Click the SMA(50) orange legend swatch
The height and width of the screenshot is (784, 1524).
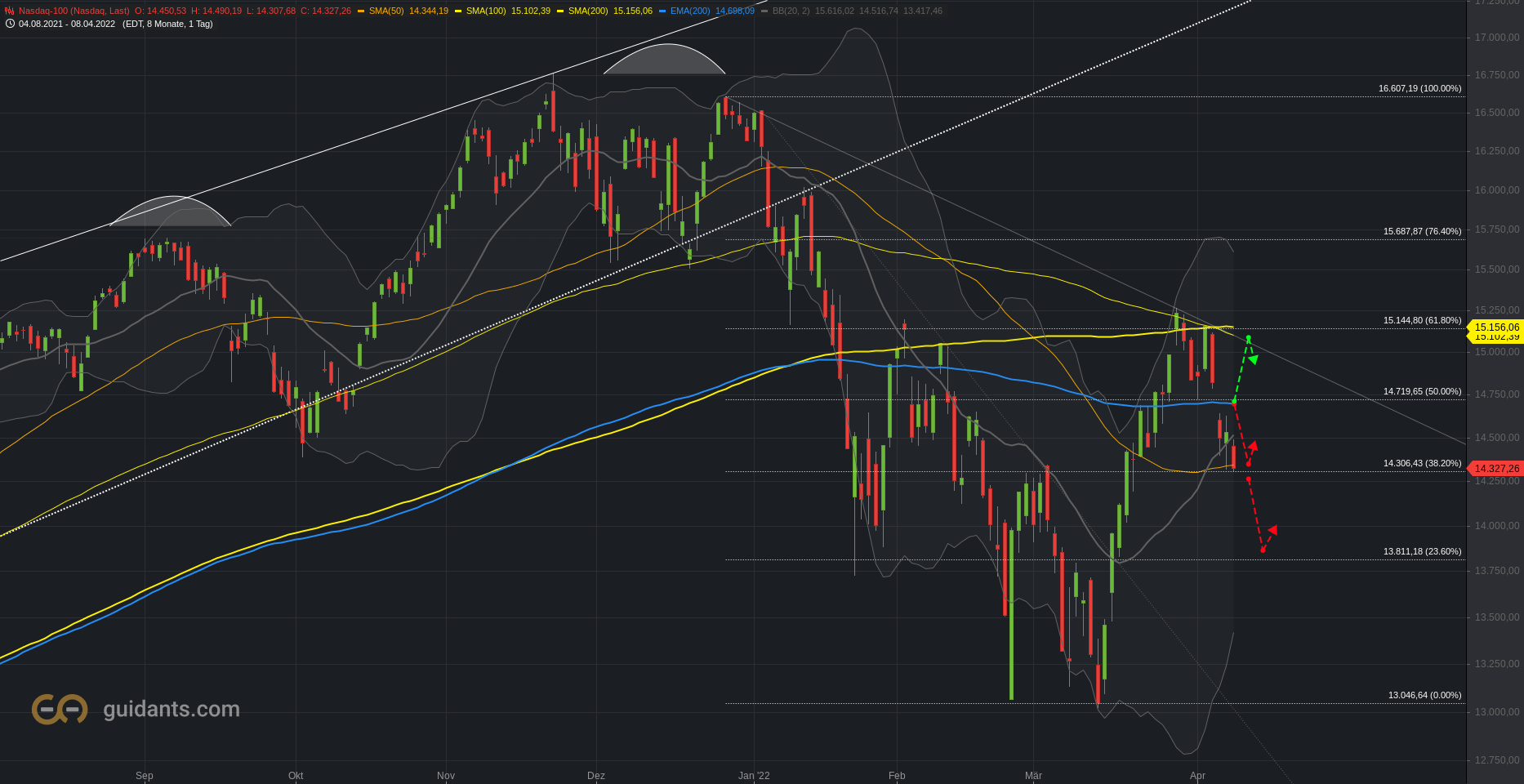(361, 11)
